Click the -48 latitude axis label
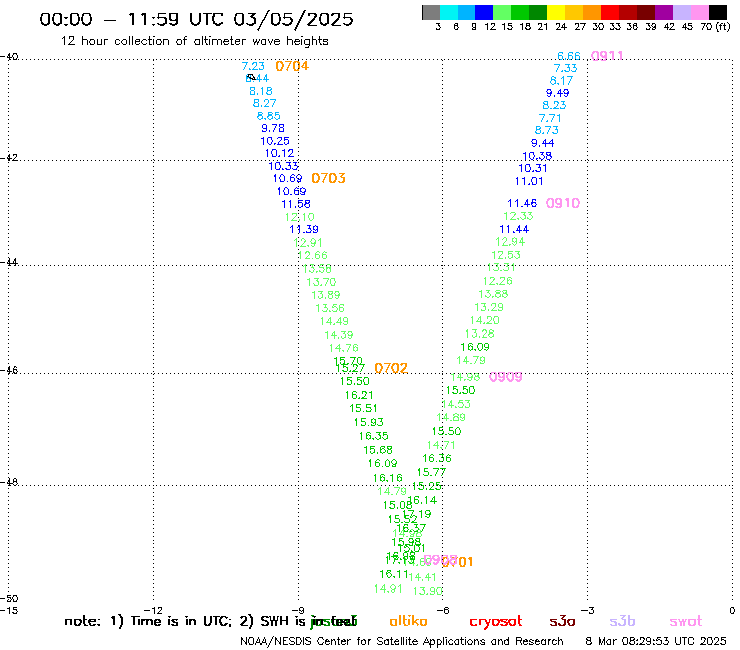This screenshot has height=650, width=740. [9, 482]
